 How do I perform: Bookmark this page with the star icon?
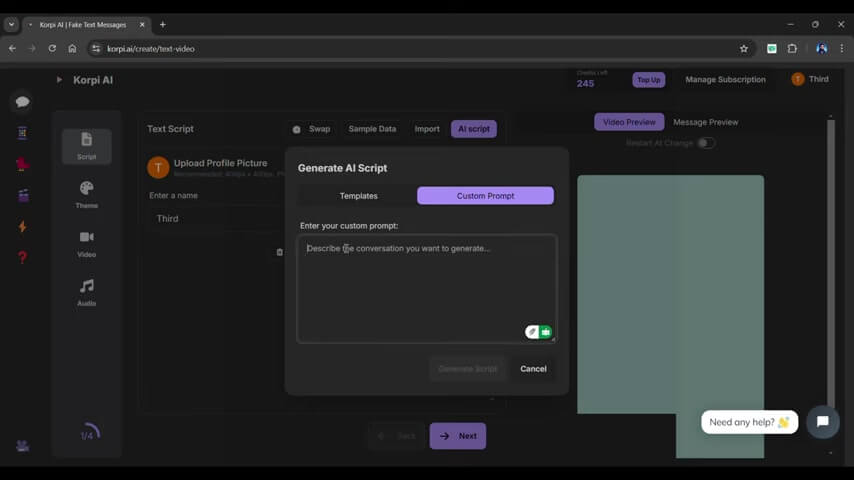coord(743,48)
